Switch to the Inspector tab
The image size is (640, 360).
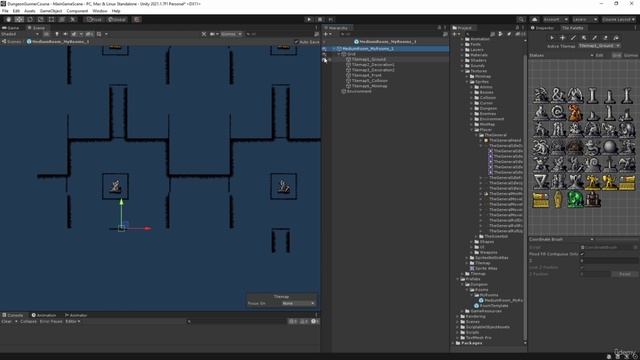(x=542, y=28)
